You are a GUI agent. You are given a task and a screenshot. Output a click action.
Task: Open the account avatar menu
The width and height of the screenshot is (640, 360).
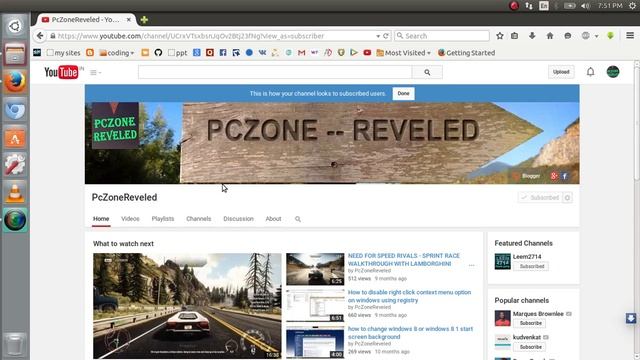coord(613,72)
